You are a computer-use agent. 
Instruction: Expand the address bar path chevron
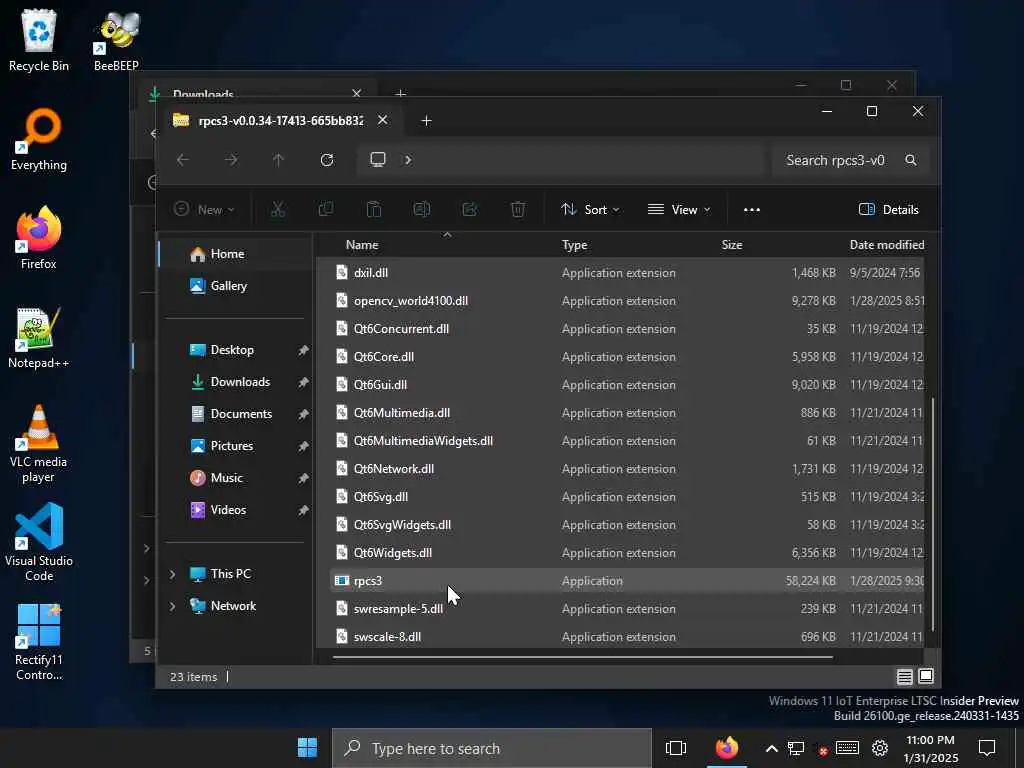[408, 160]
